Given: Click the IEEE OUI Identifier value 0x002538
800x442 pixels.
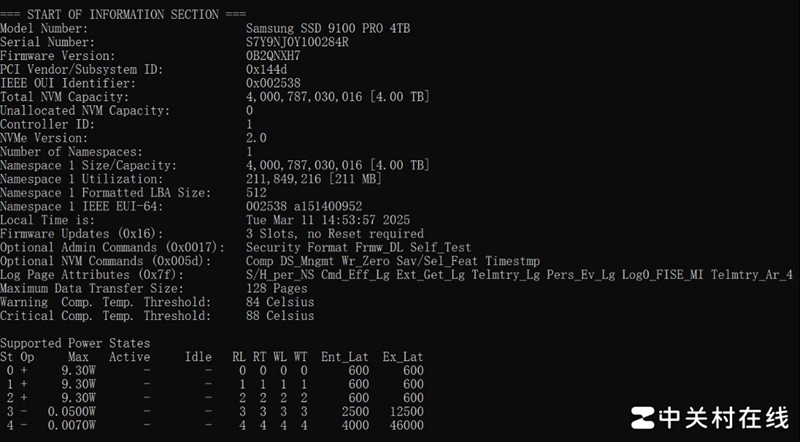Looking at the screenshot, I should [x=272, y=83].
